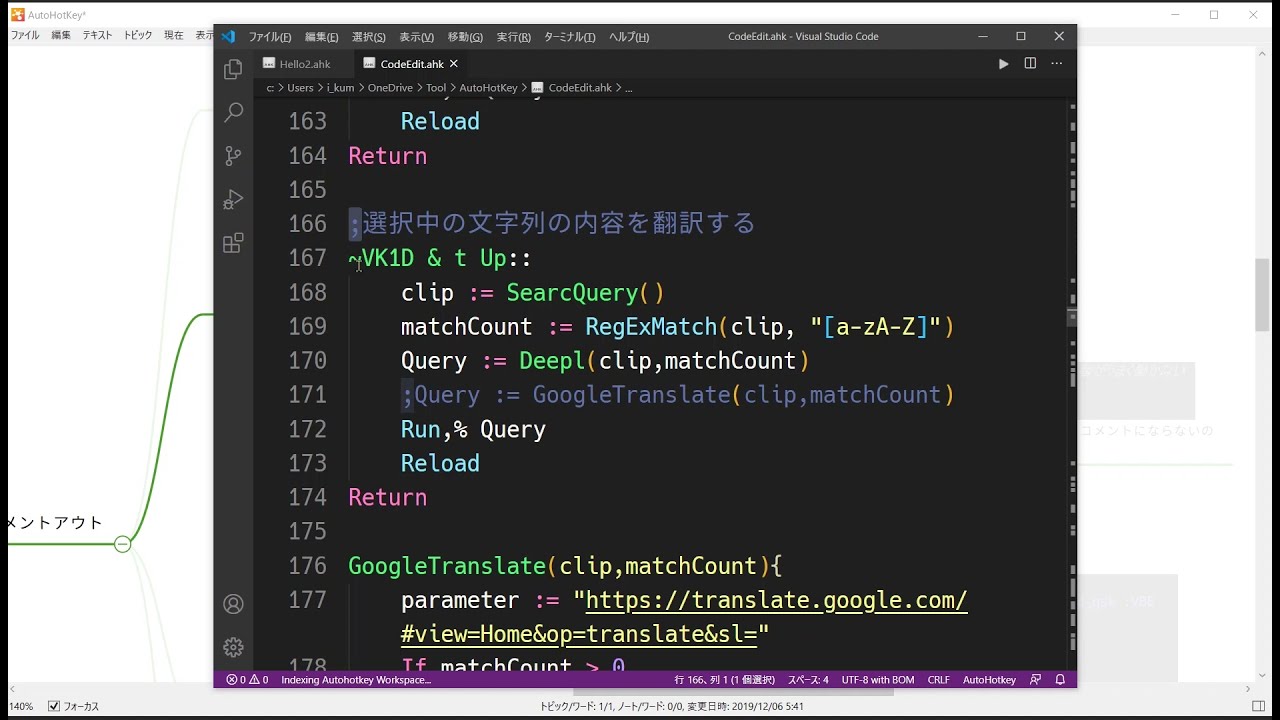Viewport: 1280px width, 720px height.
Task: Open the editor More Actions ellipsis
Action: point(1056,64)
